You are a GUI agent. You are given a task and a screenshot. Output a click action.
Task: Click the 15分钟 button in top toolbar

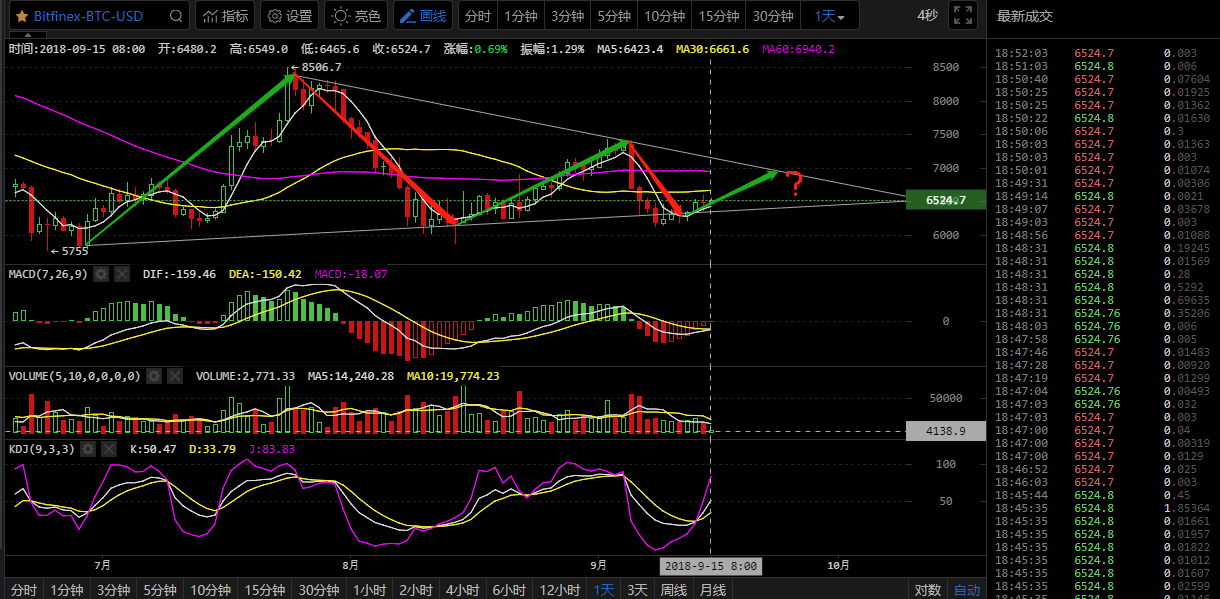pyautogui.click(x=718, y=17)
